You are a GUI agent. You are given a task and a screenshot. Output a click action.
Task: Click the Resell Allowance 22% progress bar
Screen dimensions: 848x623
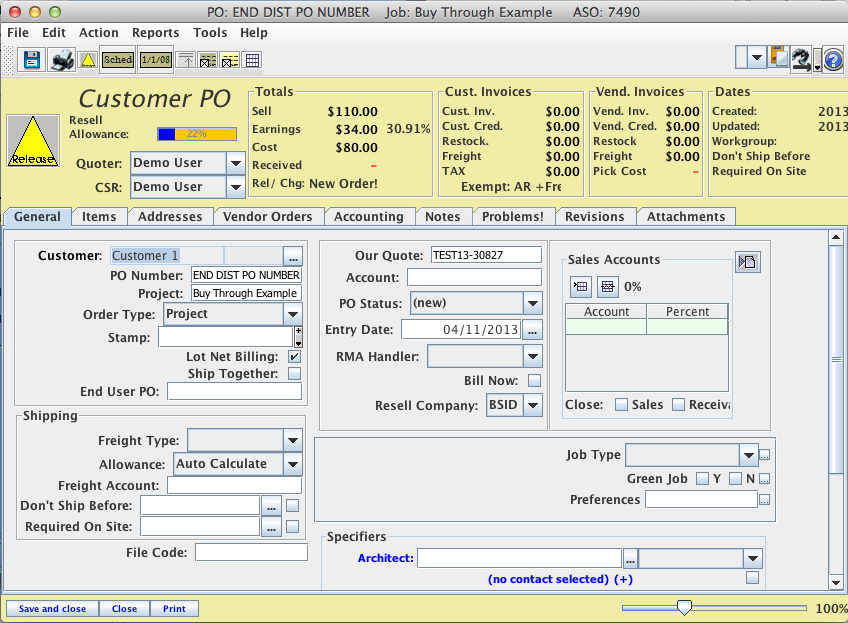197,134
